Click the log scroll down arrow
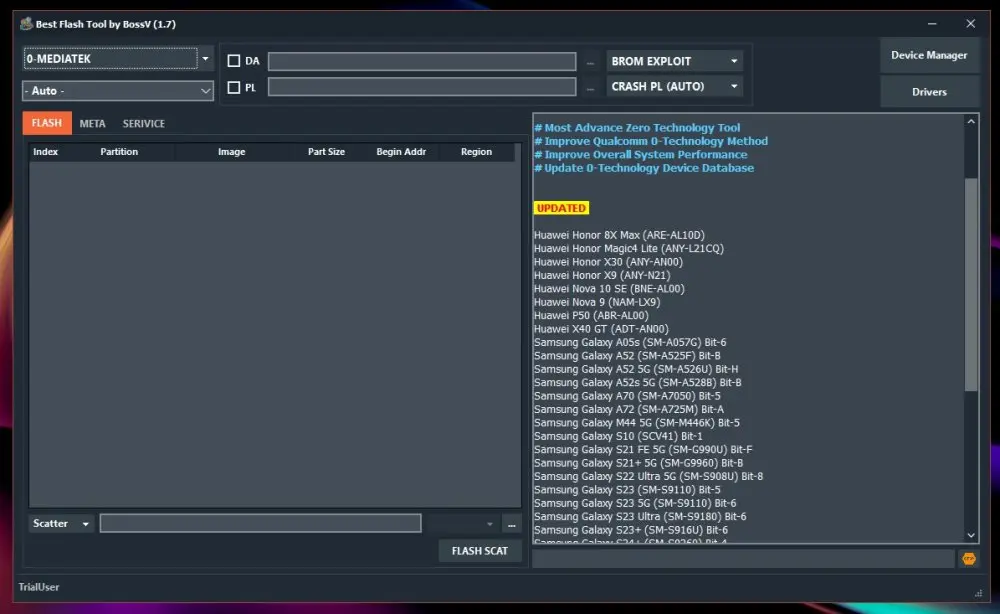 tap(971, 536)
